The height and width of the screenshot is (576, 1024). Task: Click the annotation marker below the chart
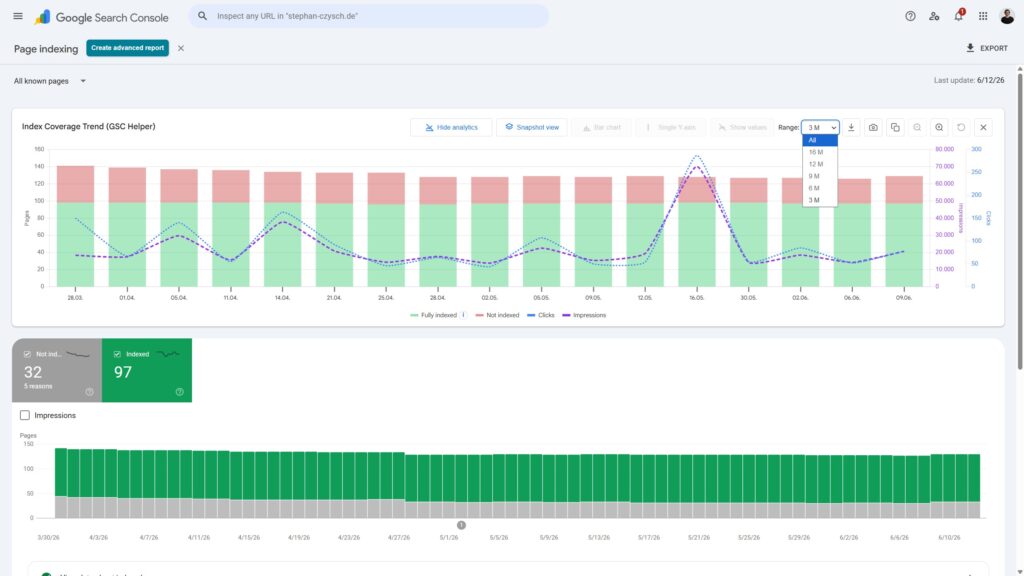click(x=461, y=525)
